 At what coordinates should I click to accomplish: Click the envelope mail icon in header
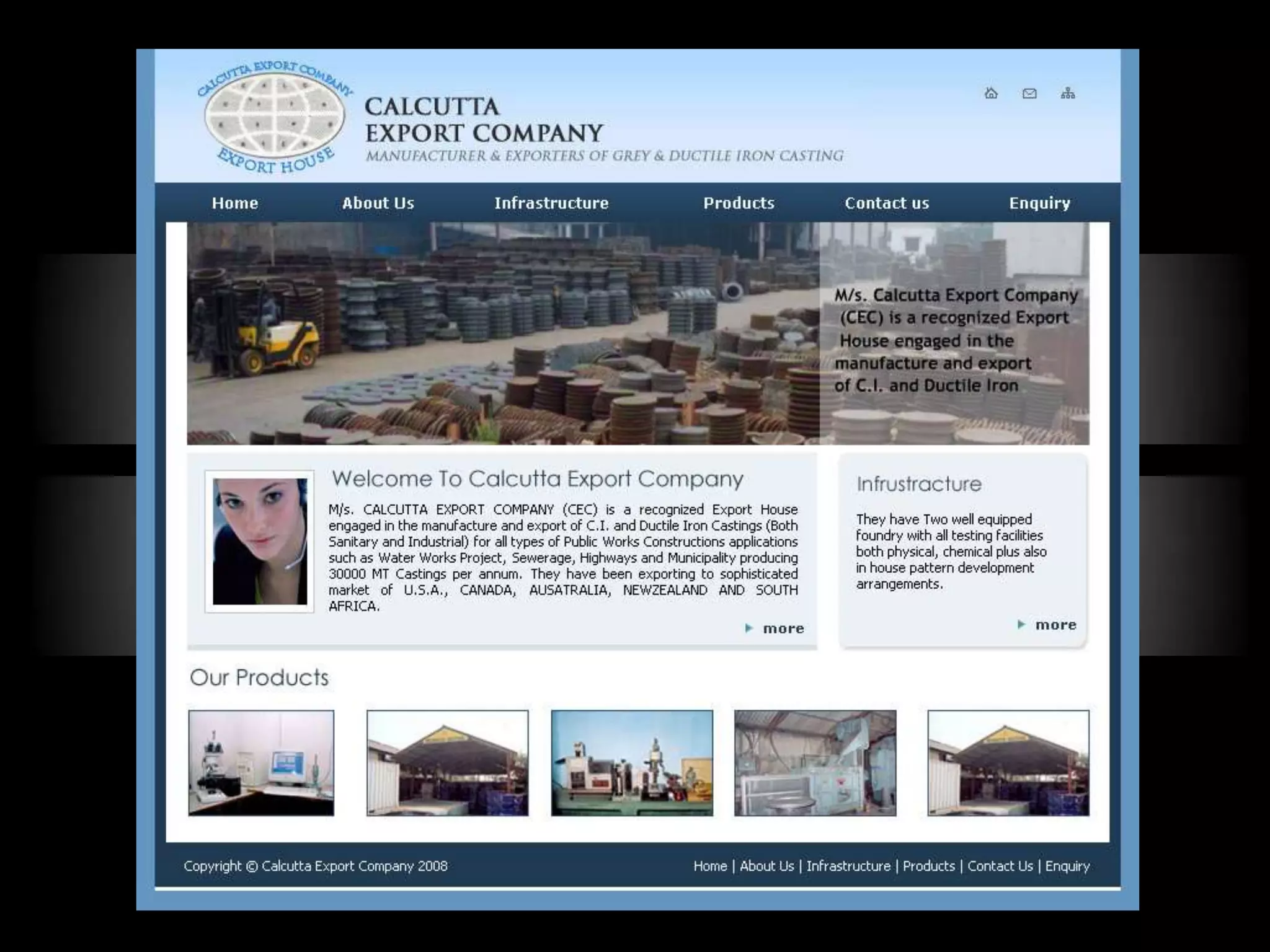[1029, 94]
